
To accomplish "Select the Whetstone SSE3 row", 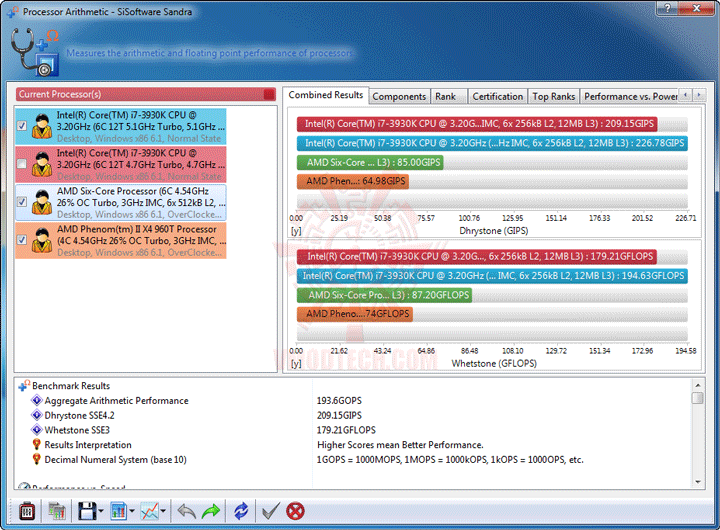I will pos(354,430).
